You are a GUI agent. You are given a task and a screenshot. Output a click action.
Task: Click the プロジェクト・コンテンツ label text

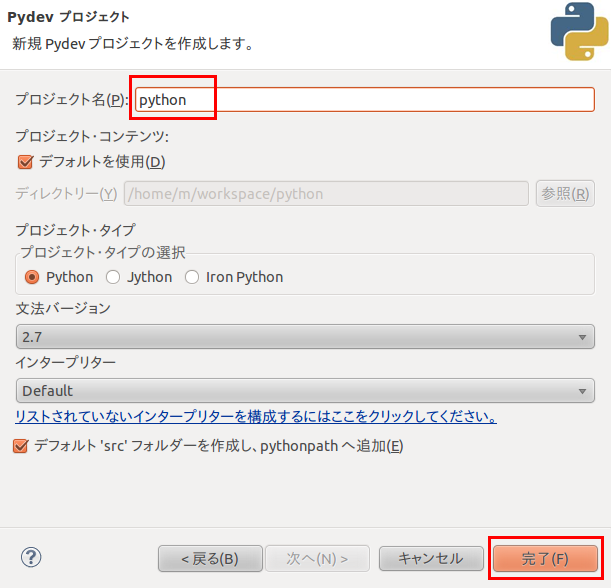[x=92, y=136]
